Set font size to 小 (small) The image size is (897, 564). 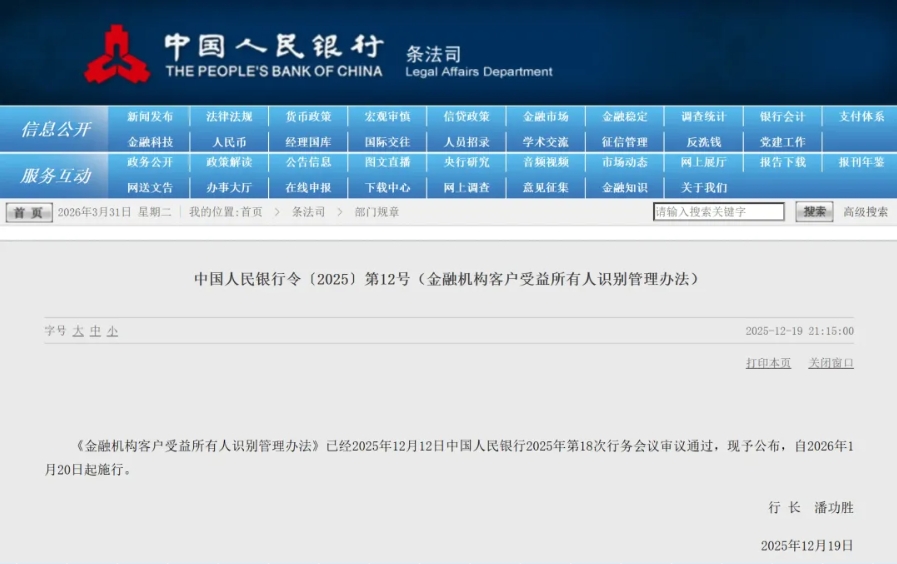(113, 331)
